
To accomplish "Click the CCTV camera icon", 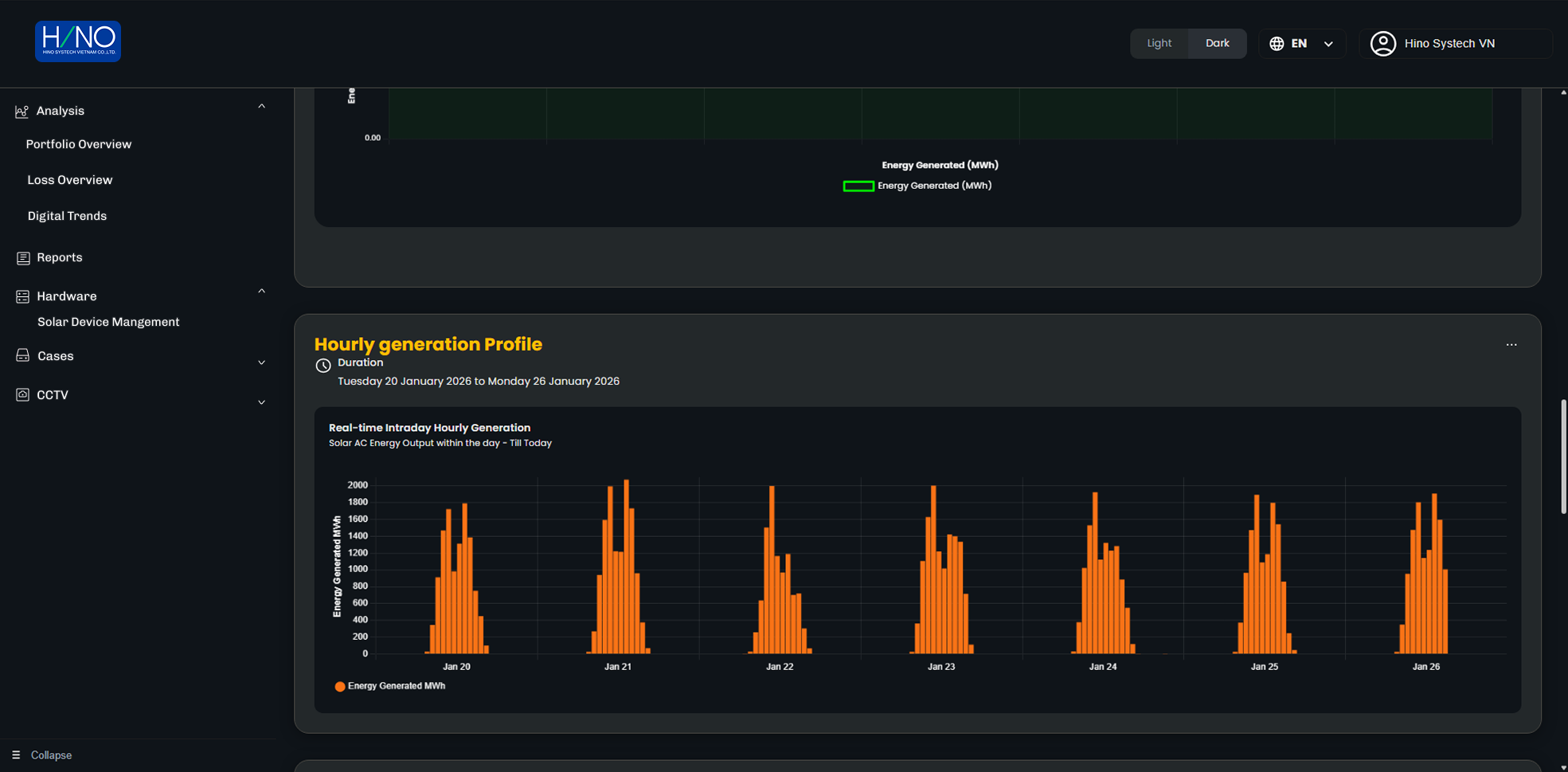I will (23, 395).
